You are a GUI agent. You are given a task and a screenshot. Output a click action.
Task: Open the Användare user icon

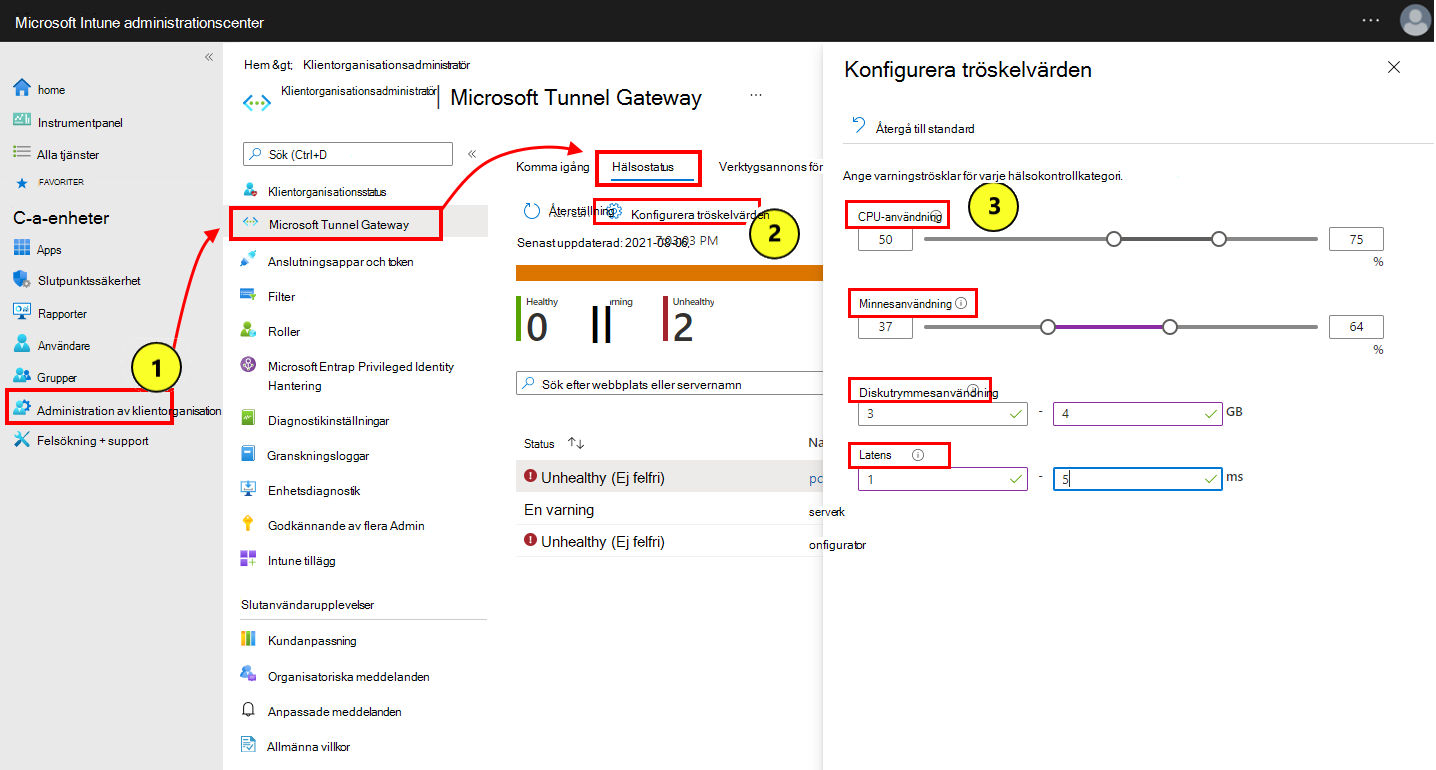22,344
